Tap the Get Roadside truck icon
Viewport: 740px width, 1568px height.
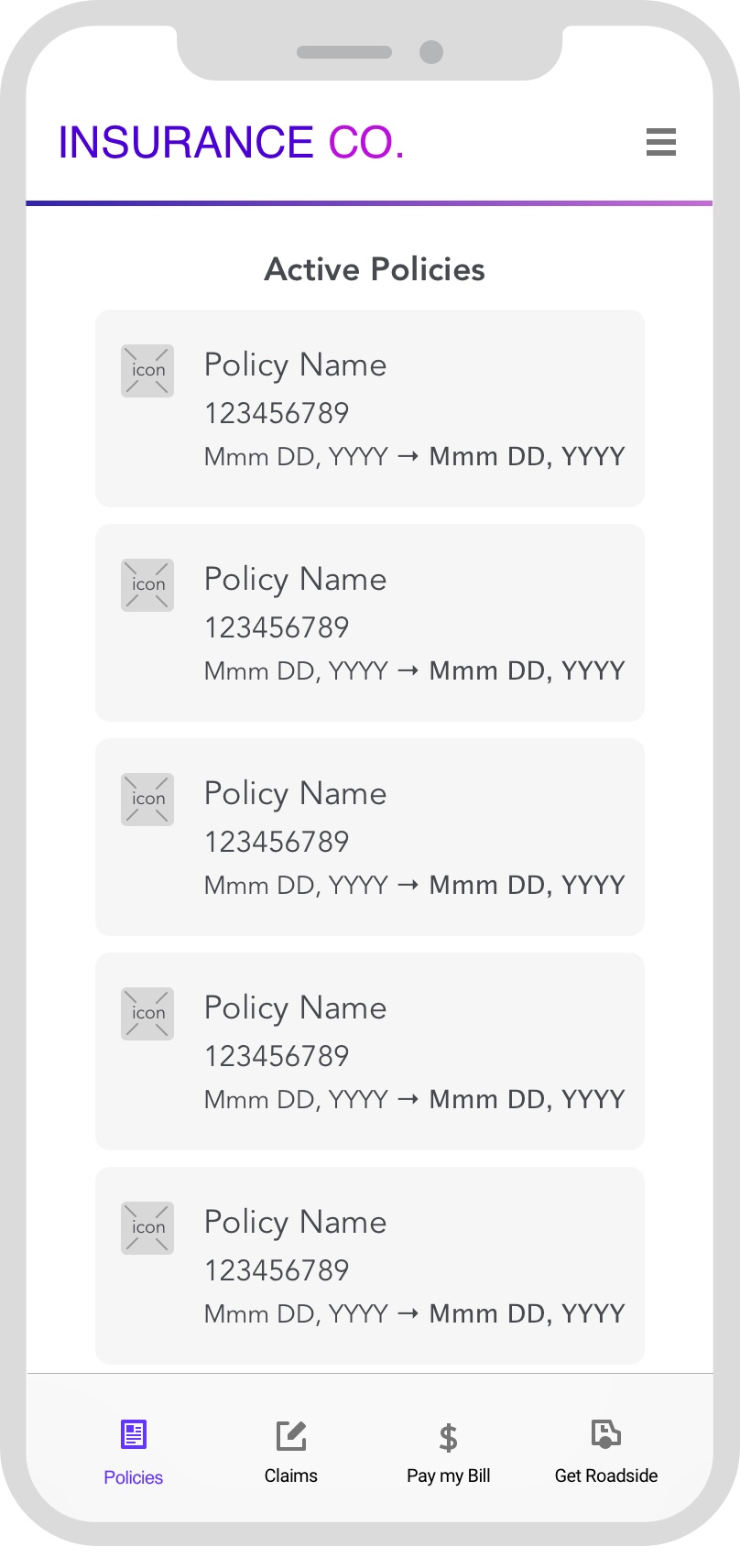point(605,1433)
